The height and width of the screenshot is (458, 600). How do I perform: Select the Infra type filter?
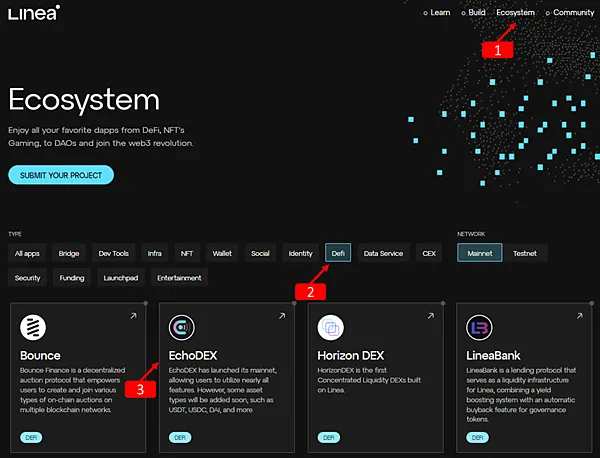point(155,253)
